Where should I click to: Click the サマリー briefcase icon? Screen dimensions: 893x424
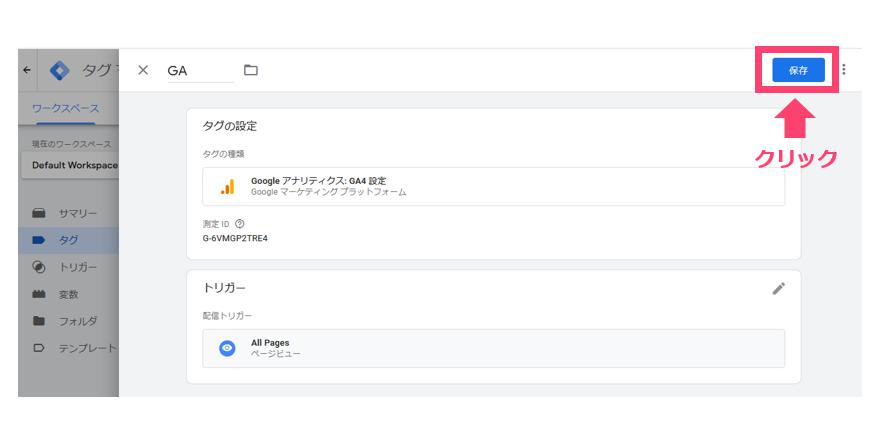pyautogui.click(x=39, y=213)
